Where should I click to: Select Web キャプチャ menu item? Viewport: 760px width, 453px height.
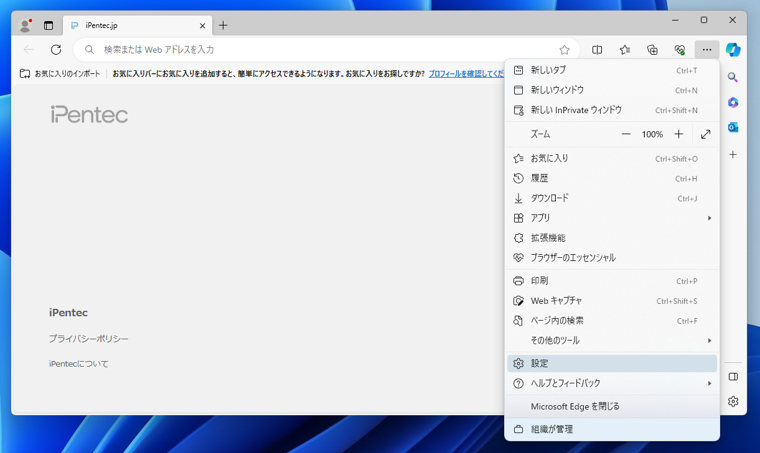point(612,301)
